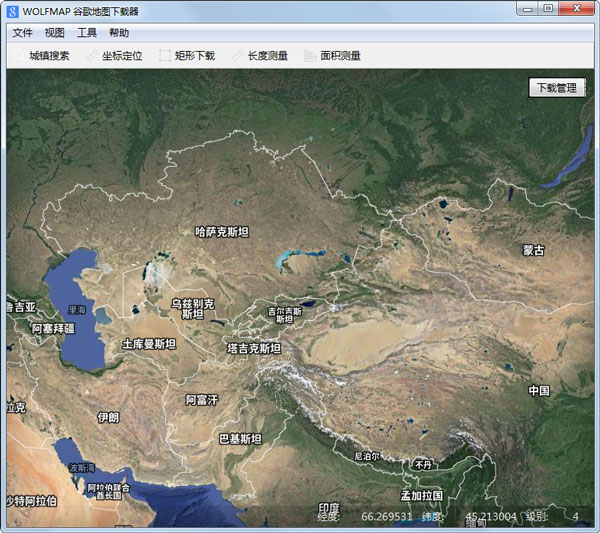This screenshot has height=533, width=600.
Task: Open the 文件 menu
Action: coord(22,33)
